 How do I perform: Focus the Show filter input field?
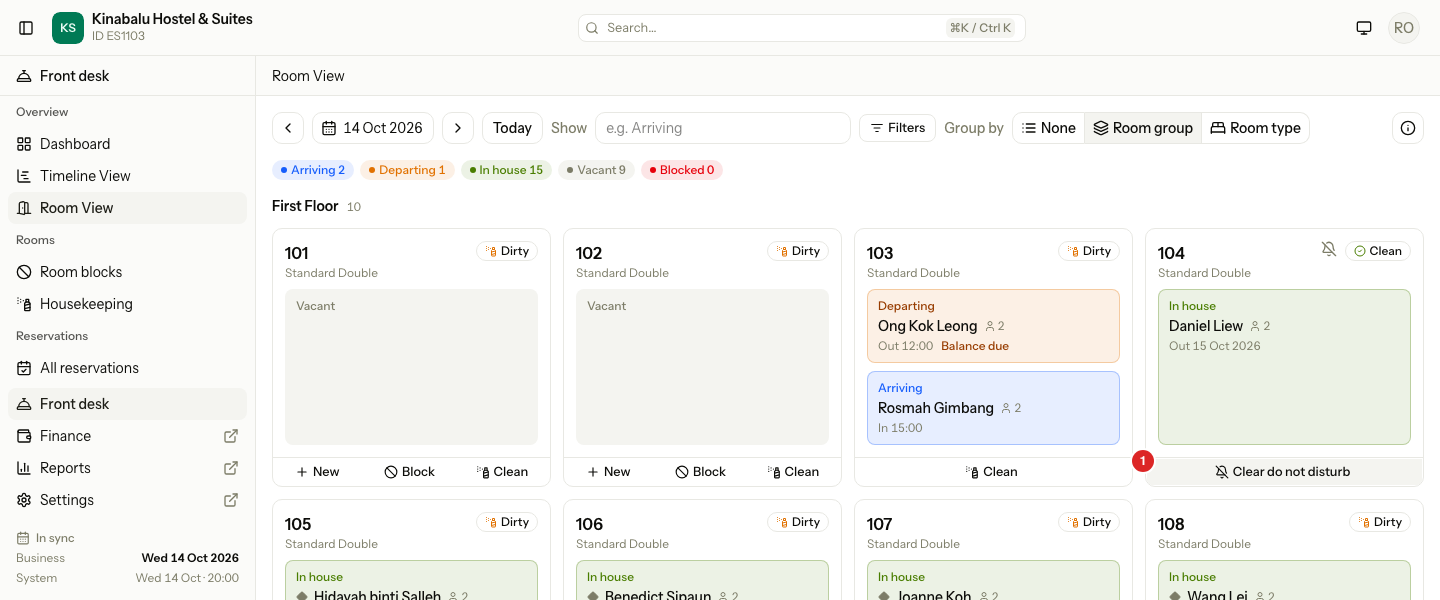tap(722, 128)
